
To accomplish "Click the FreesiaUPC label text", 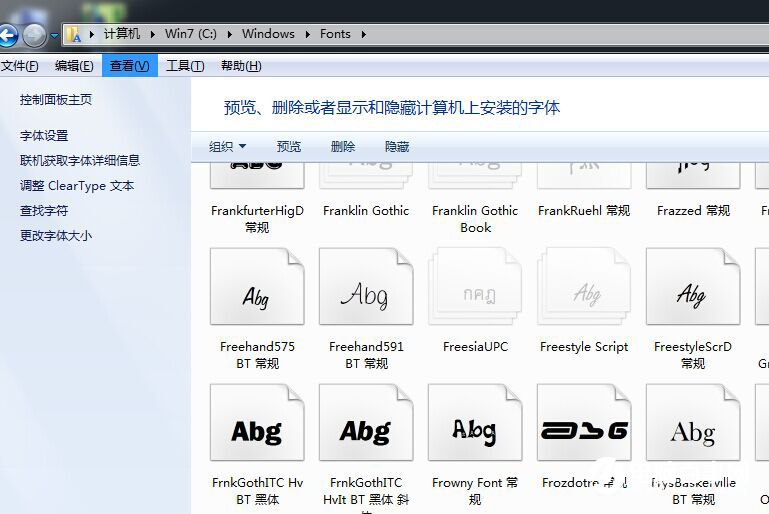I will (x=475, y=346).
